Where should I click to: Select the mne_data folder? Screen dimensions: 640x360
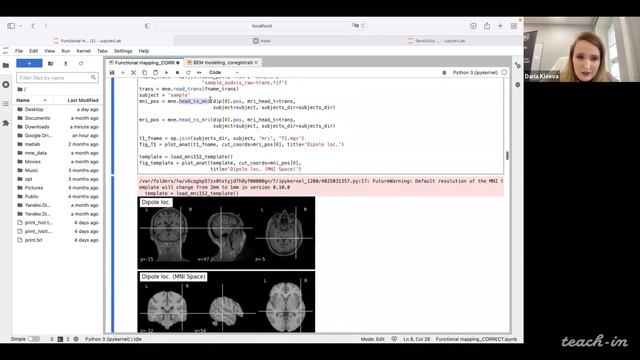click(58, 153)
